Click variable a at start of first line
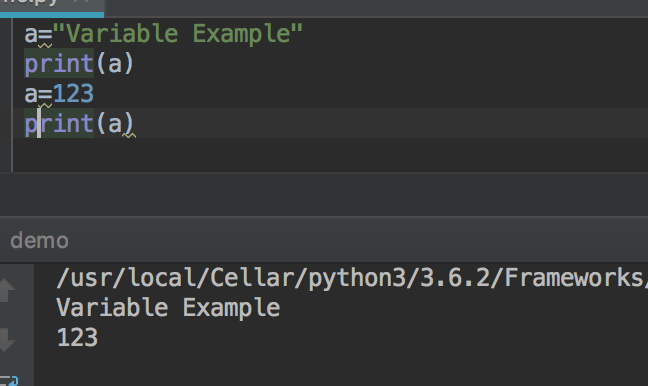This screenshot has width=648, height=386. tap(31, 34)
